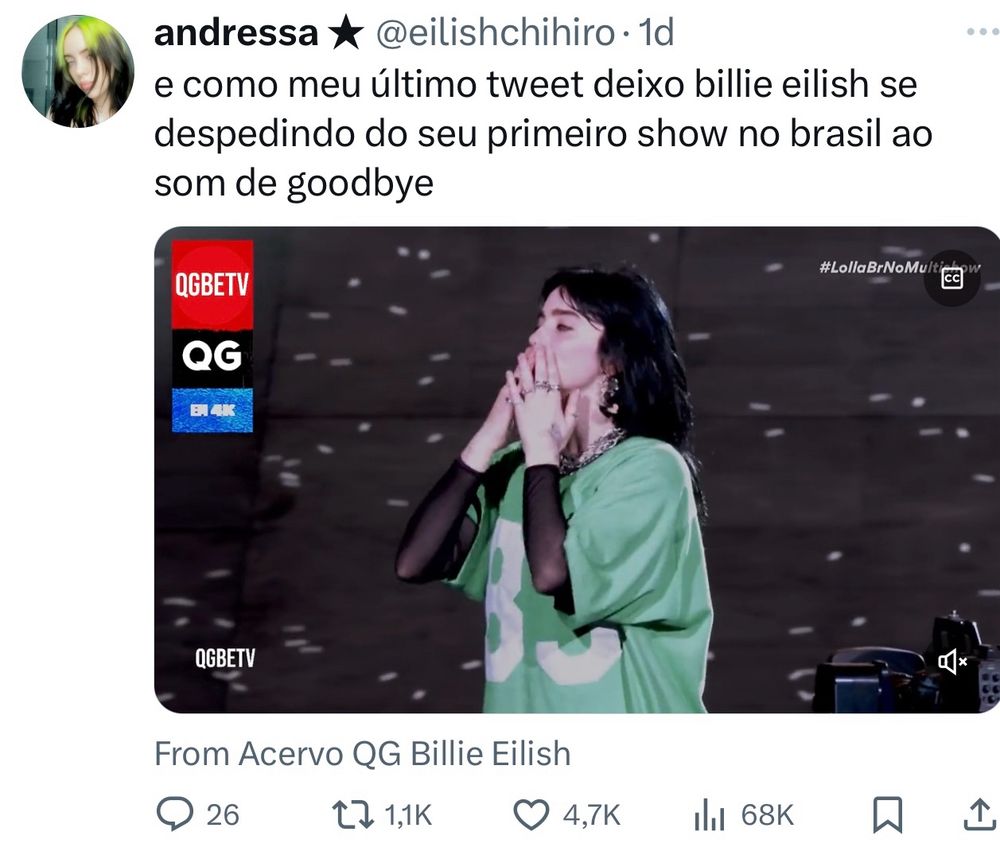Open the three-dot more options menu
This screenshot has width=1000, height=858.
pyautogui.click(x=982, y=31)
